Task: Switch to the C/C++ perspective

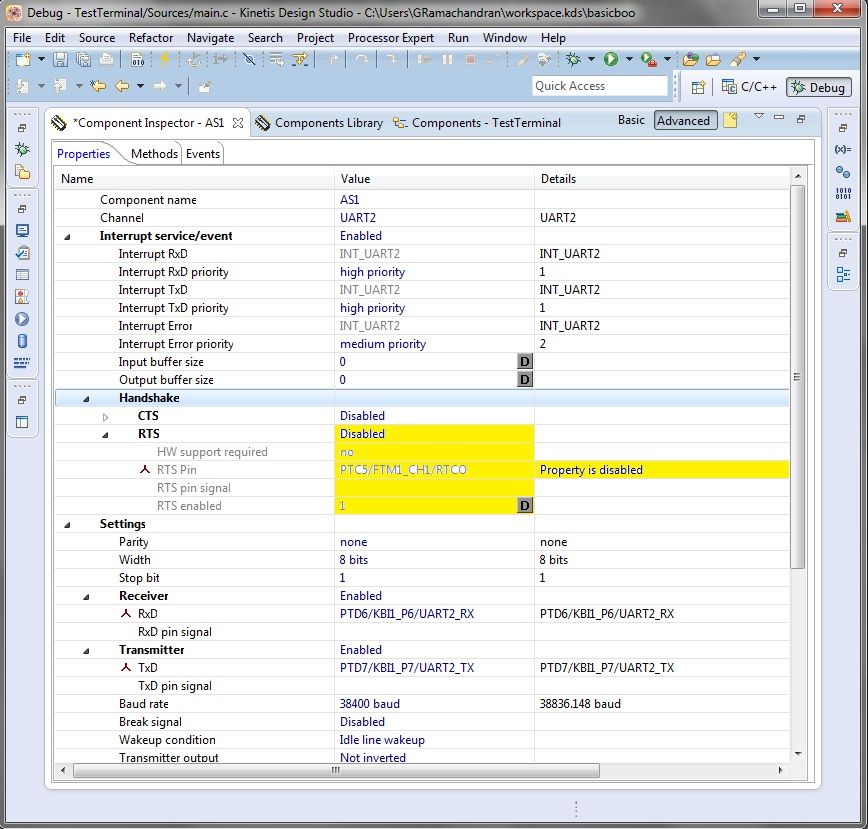Action: point(750,87)
